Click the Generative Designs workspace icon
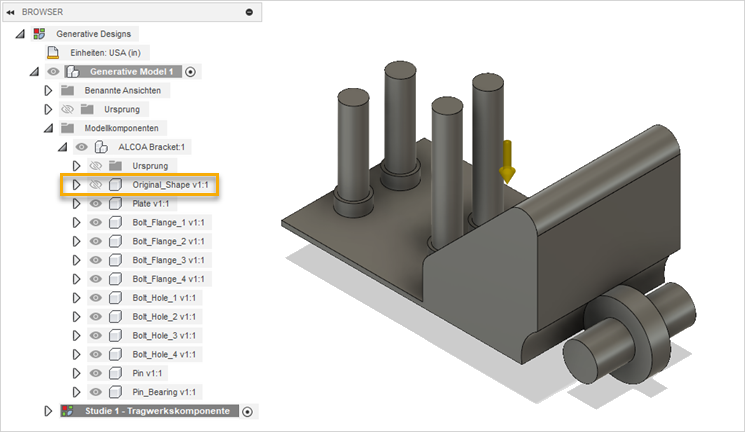Viewport: 745px width, 432px height. [x=39, y=34]
